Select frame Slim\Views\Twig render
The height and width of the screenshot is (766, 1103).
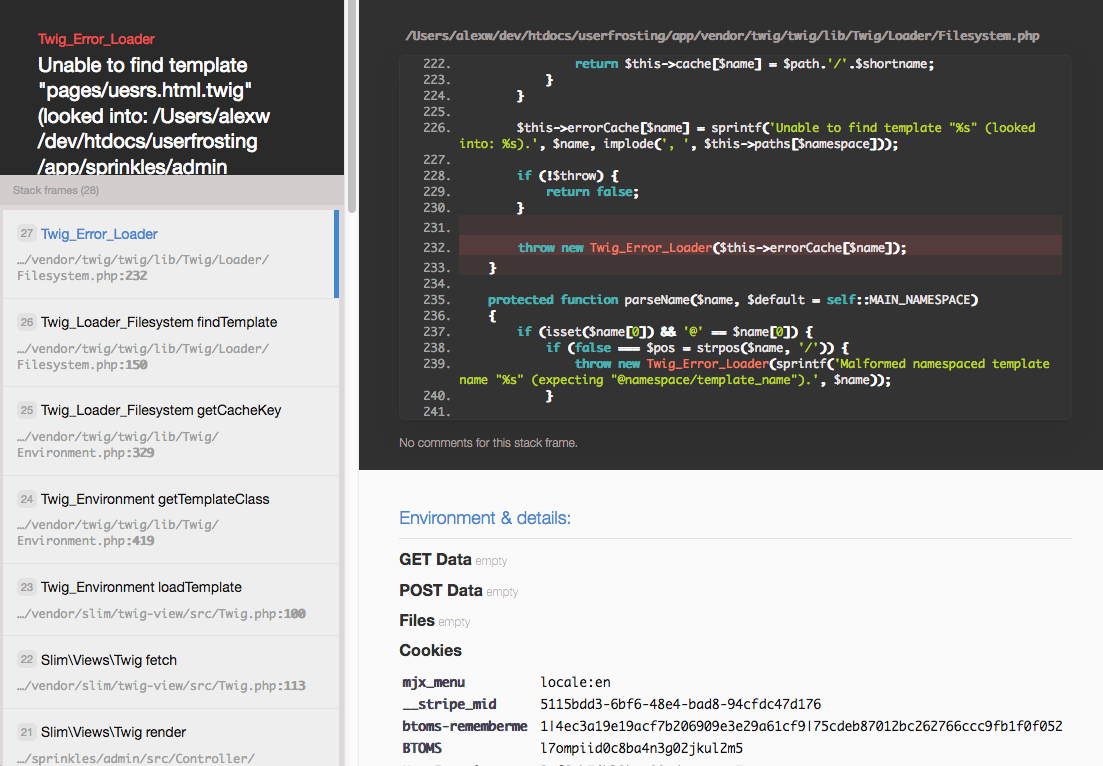click(169, 737)
